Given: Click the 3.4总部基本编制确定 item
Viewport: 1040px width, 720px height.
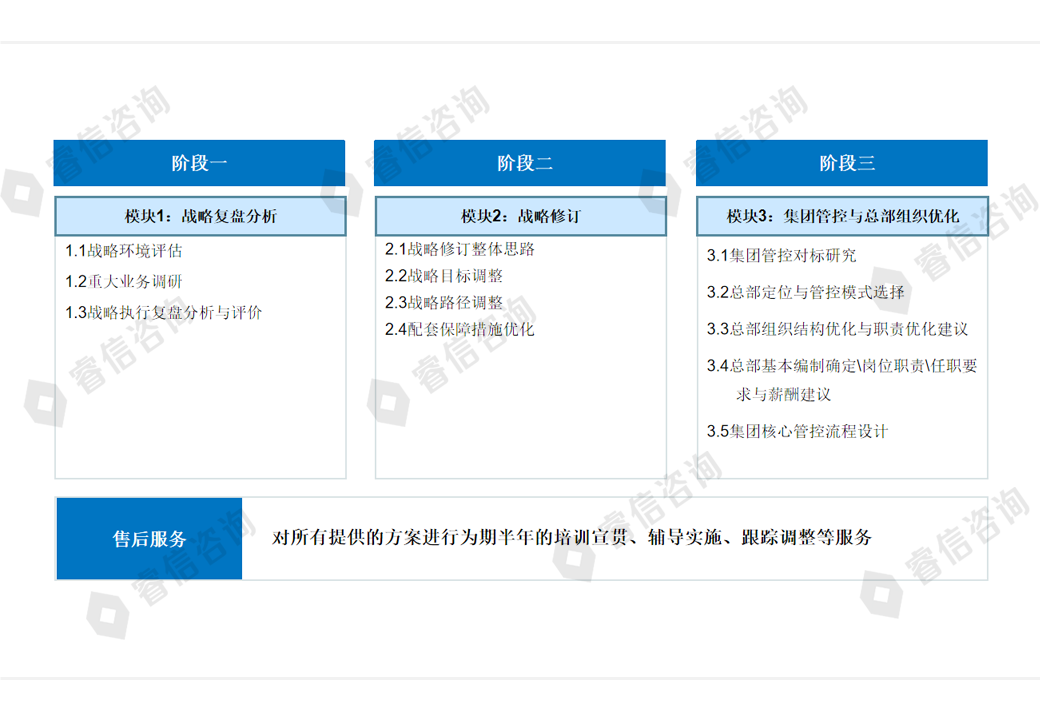Looking at the screenshot, I should point(841,366).
